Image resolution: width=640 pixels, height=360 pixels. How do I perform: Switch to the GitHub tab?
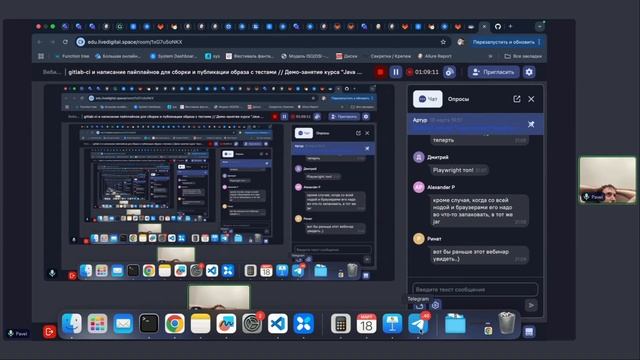498,27
